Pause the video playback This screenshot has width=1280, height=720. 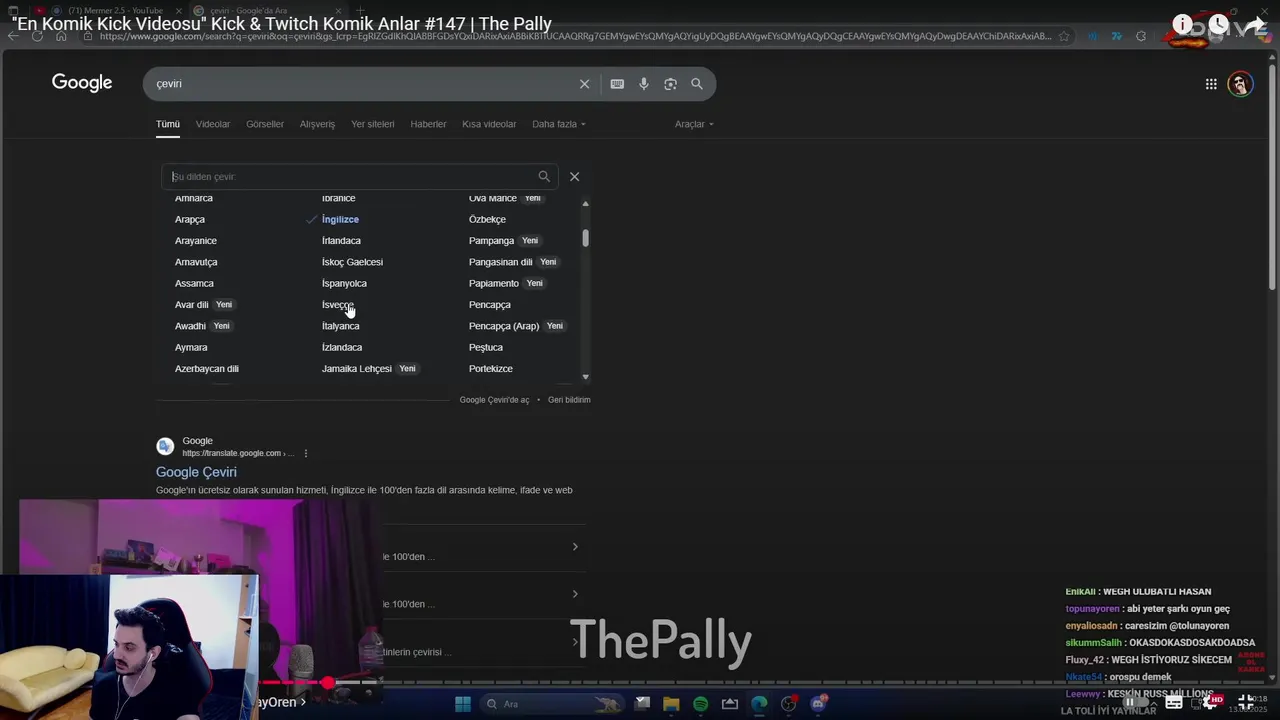click(1130, 702)
